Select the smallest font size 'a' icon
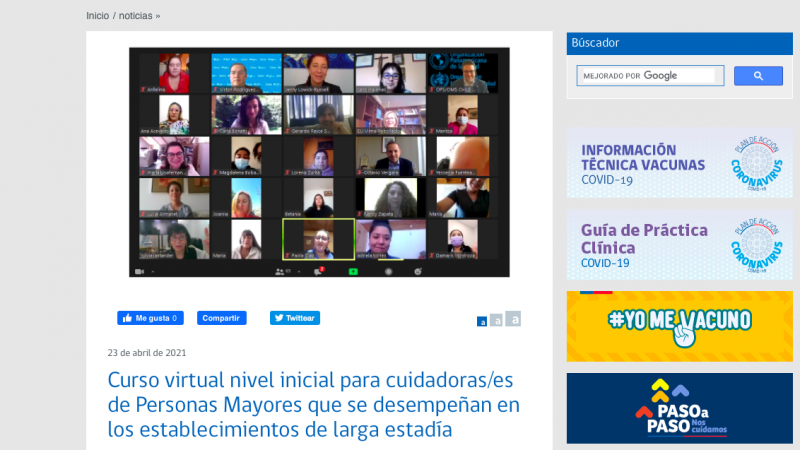Image resolution: width=800 pixels, height=450 pixels. [x=482, y=322]
